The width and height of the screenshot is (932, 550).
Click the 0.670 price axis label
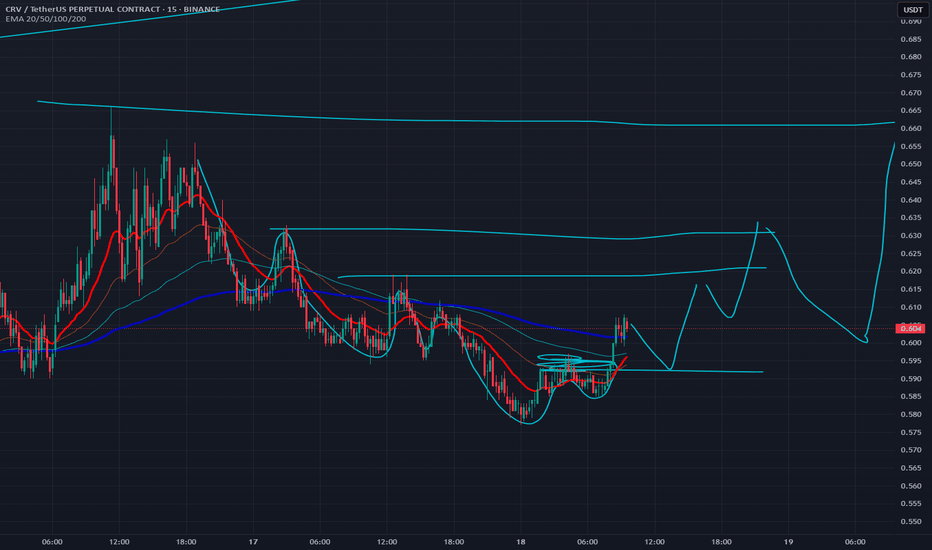click(x=911, y=93)
